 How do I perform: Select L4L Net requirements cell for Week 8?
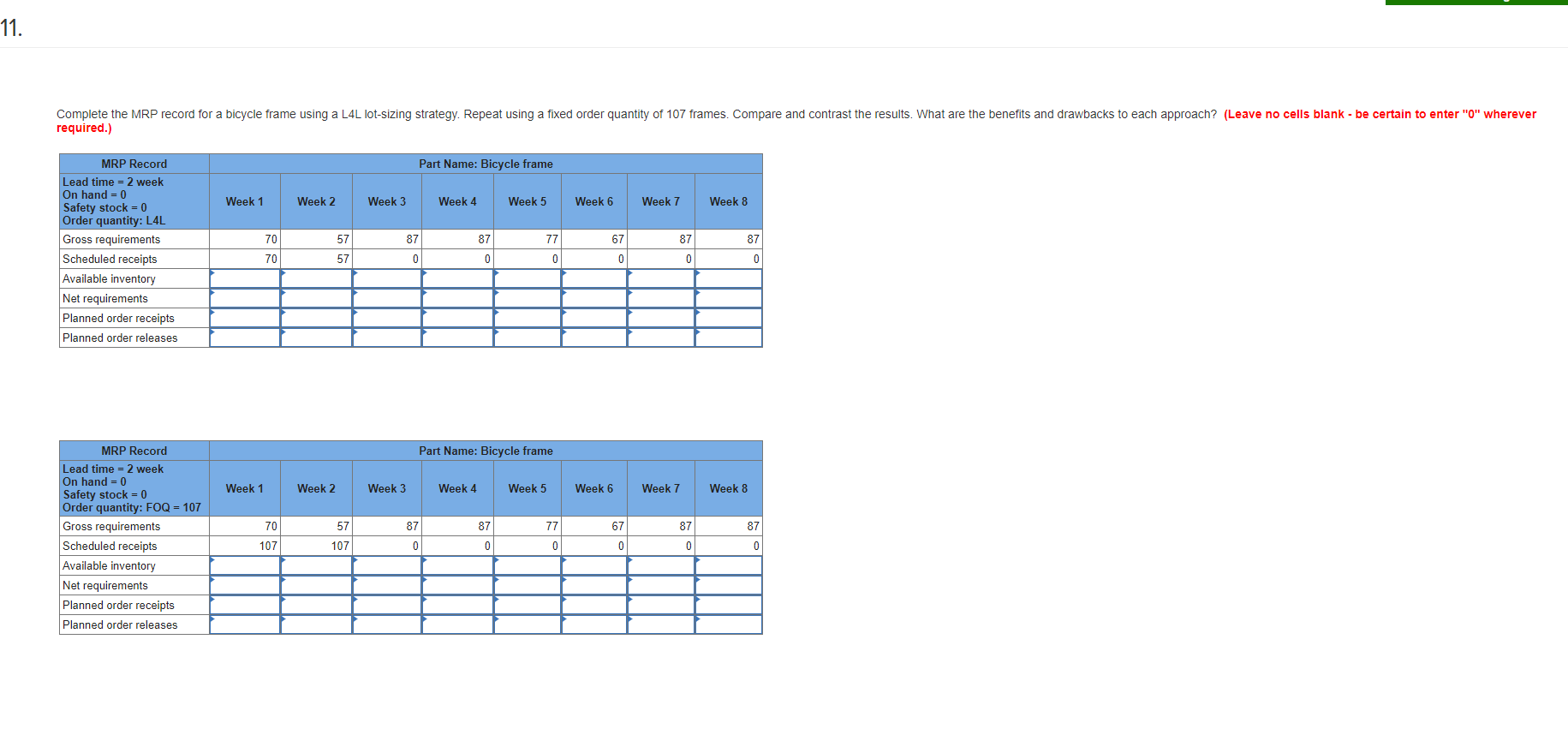coord(729,298)
